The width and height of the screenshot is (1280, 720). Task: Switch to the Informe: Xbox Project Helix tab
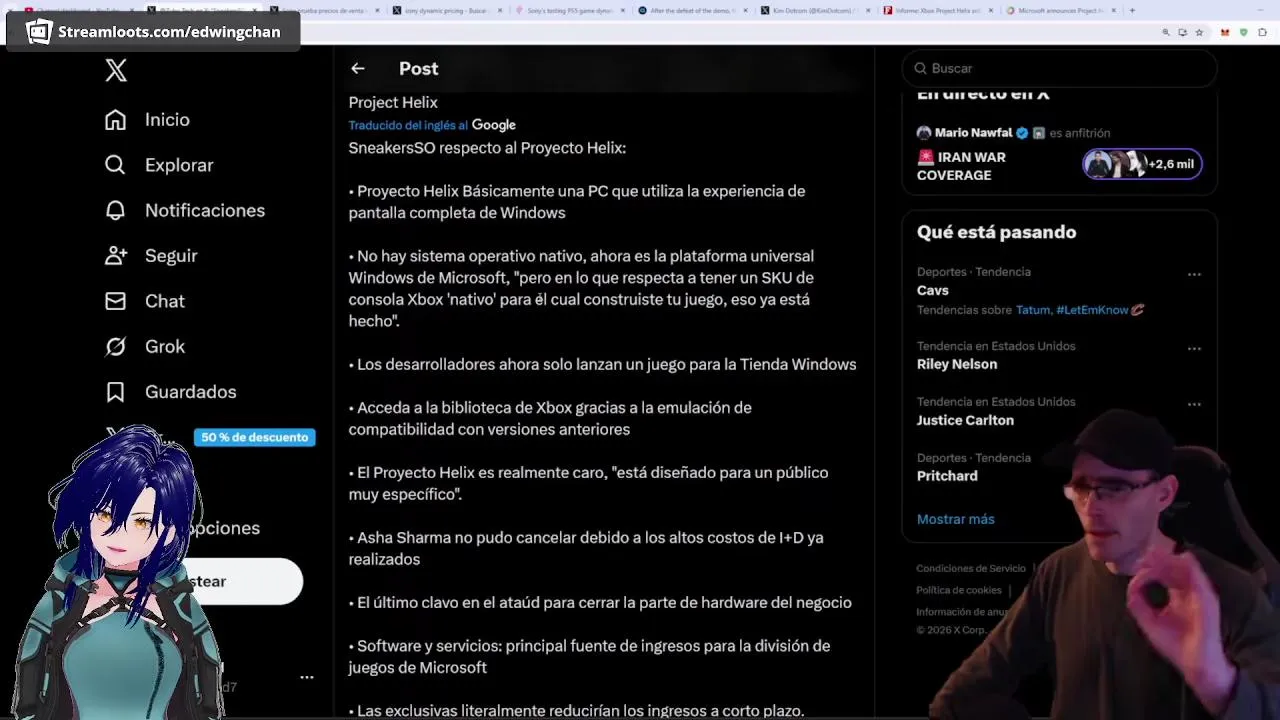(938, 10)
